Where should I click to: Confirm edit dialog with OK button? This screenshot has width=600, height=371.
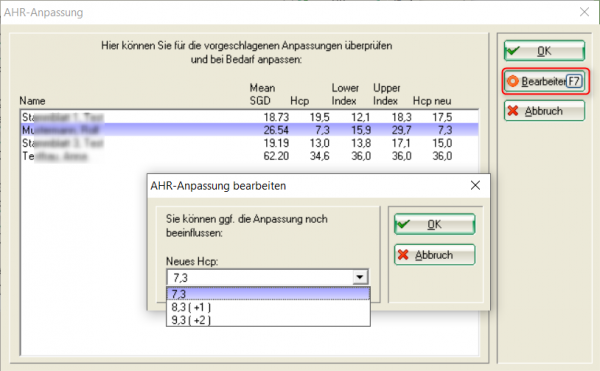pyautogui.click(x=434, y=224)
